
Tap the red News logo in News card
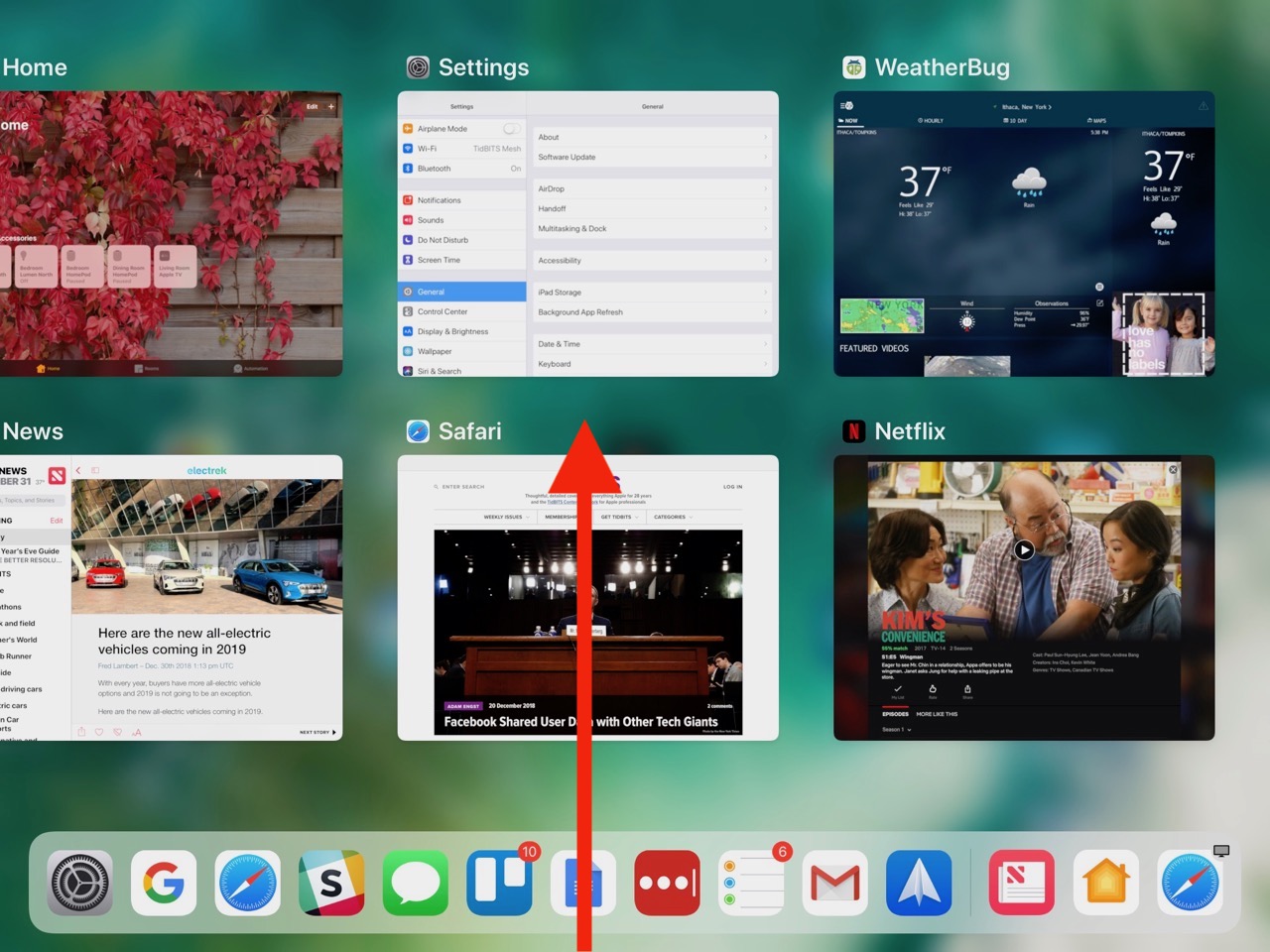[58, 476]
